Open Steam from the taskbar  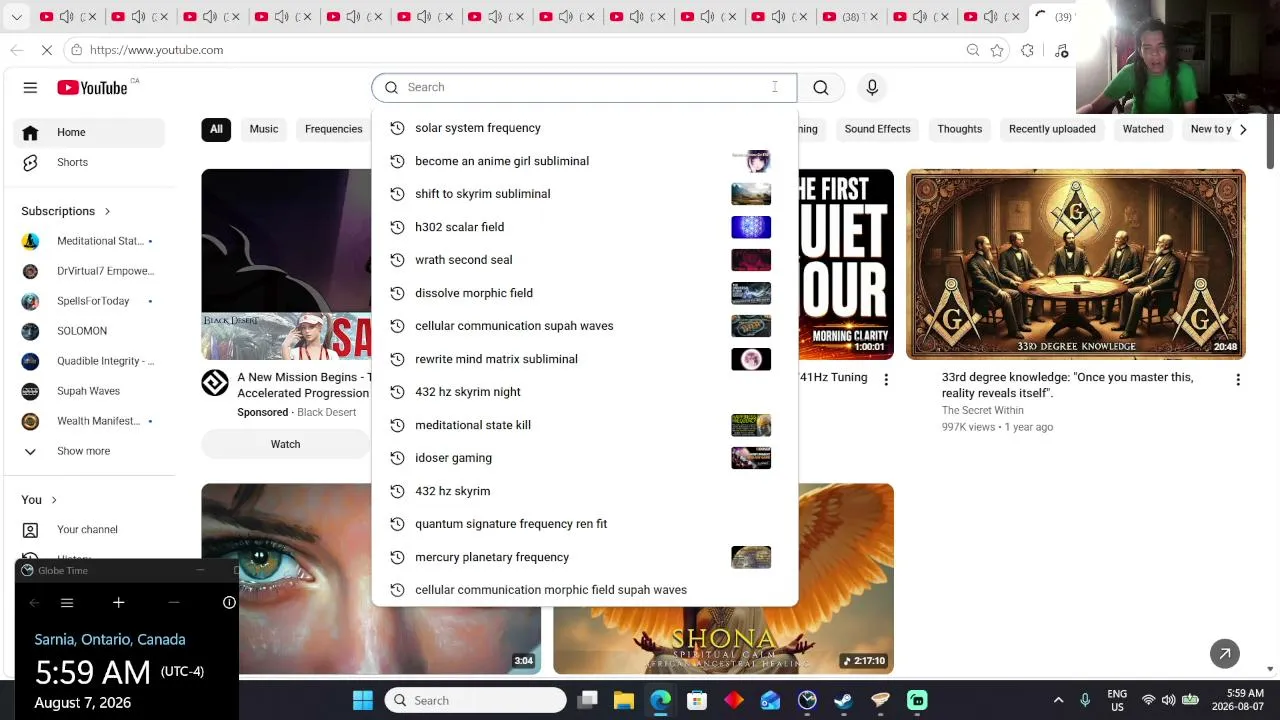(844, 700)
